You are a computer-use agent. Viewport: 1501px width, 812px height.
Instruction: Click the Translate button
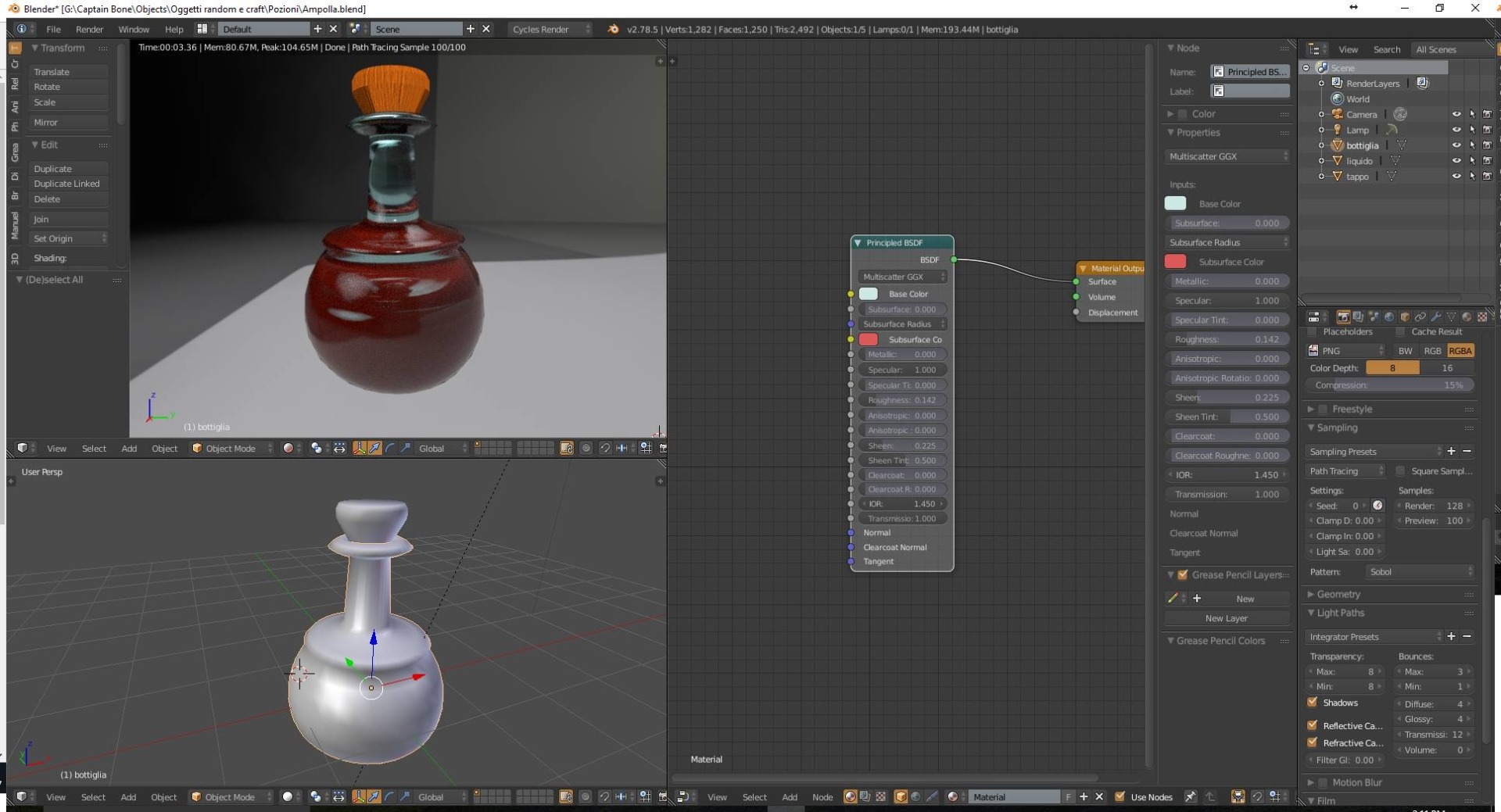tap(69, 71)
